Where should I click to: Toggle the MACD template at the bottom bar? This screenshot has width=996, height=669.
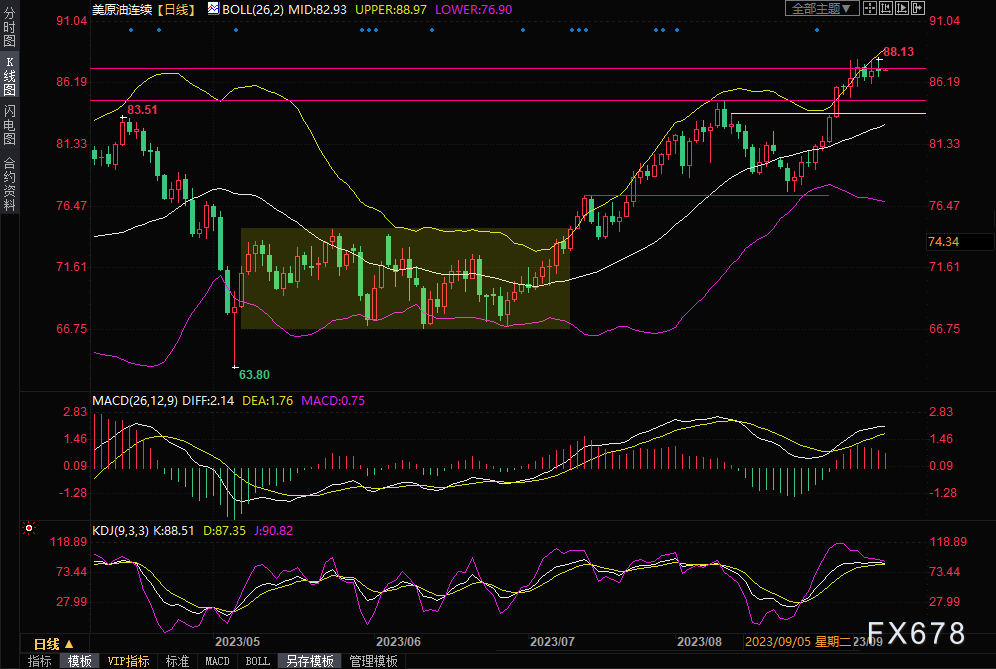[217, 661]
